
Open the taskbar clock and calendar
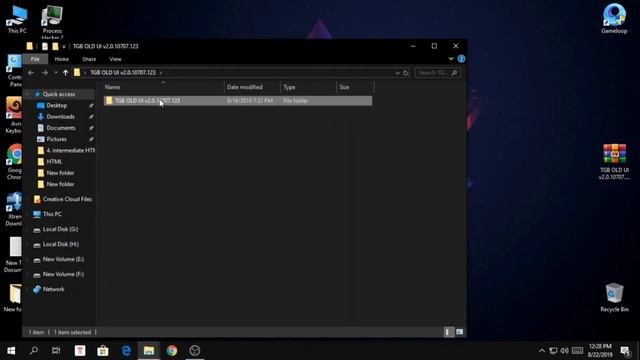(600, 351)
